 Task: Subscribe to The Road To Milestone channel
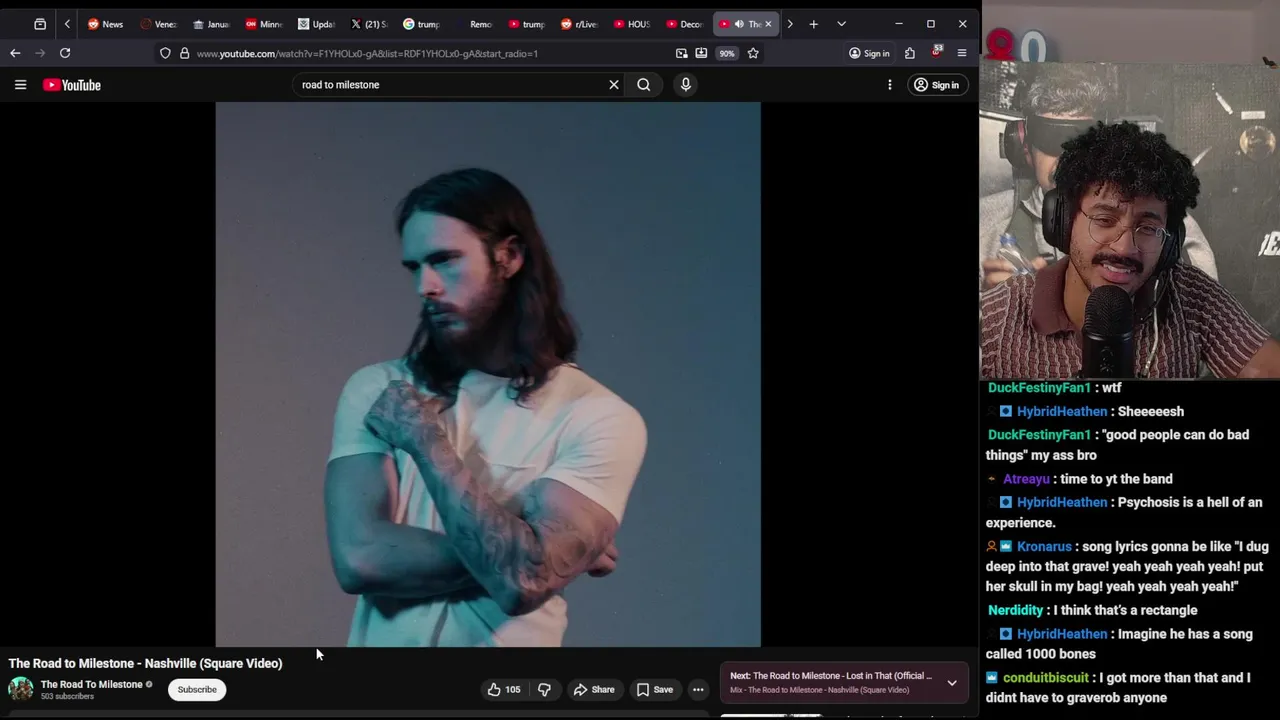pyautogui.click(x=197, y=689)
